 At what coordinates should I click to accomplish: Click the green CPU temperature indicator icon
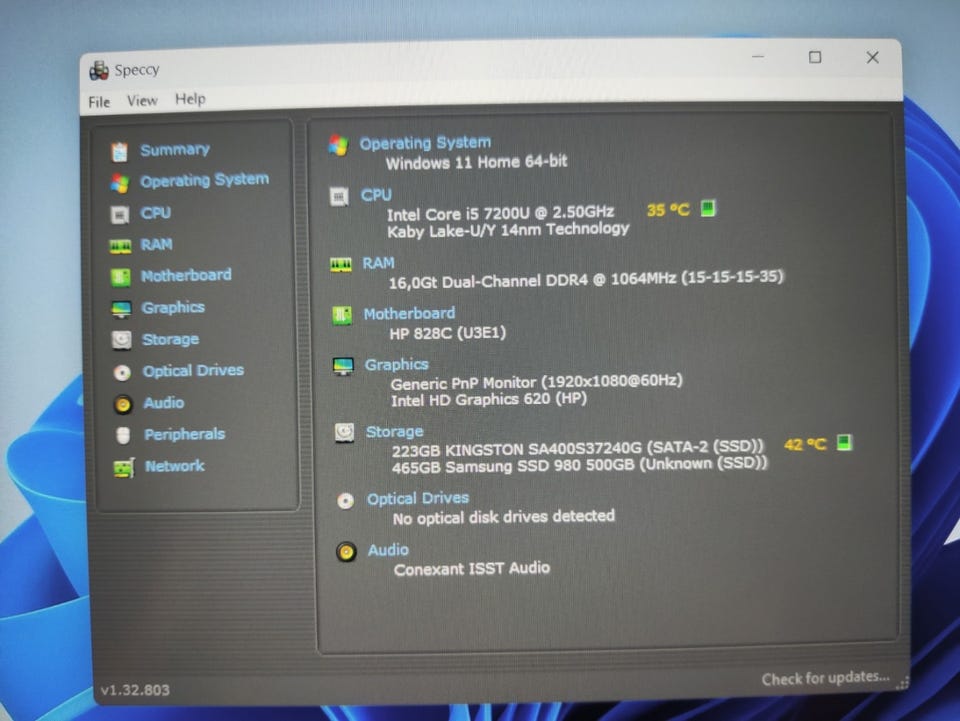[708, 208]
